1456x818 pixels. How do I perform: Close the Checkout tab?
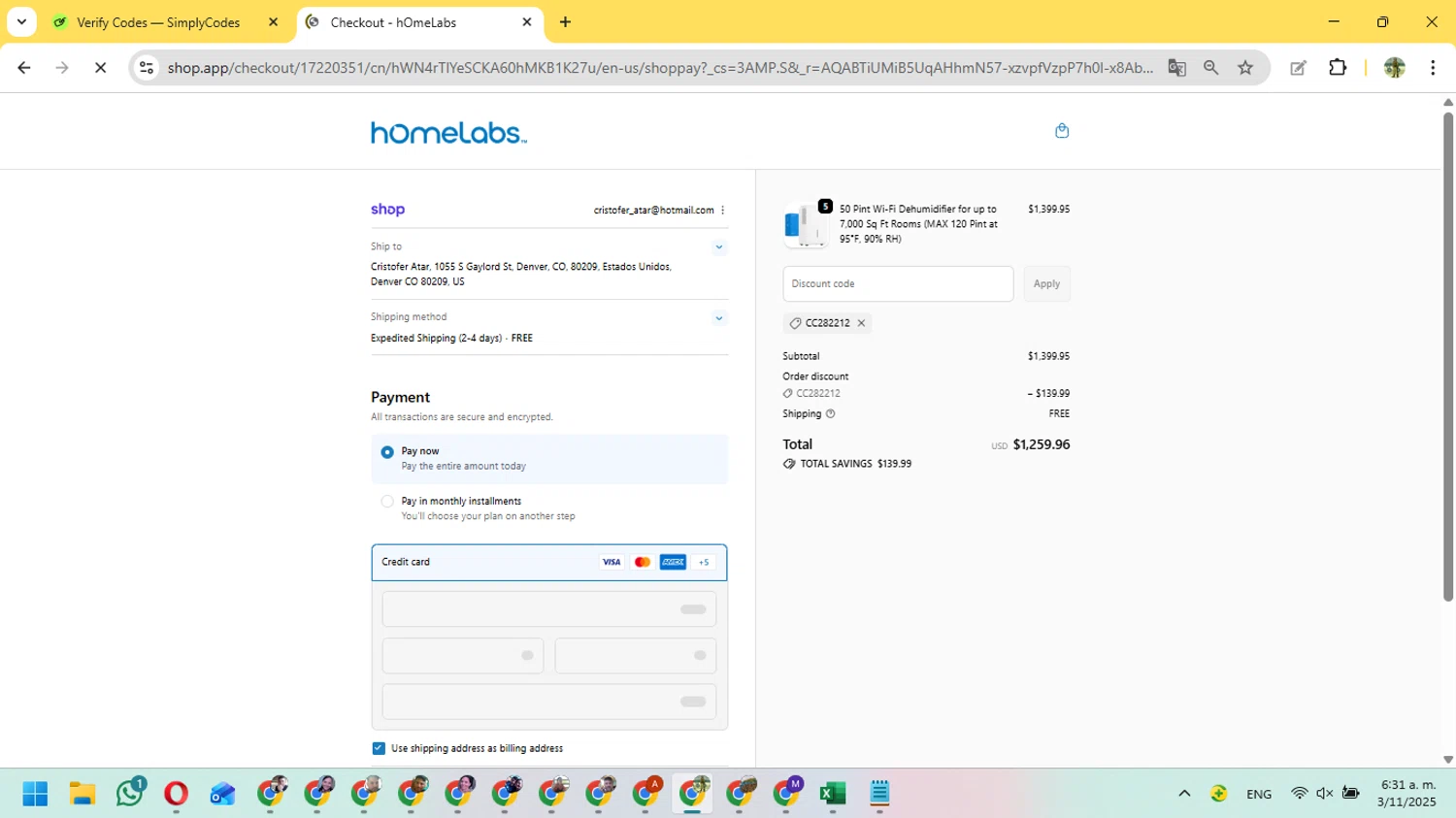point(527,22)
